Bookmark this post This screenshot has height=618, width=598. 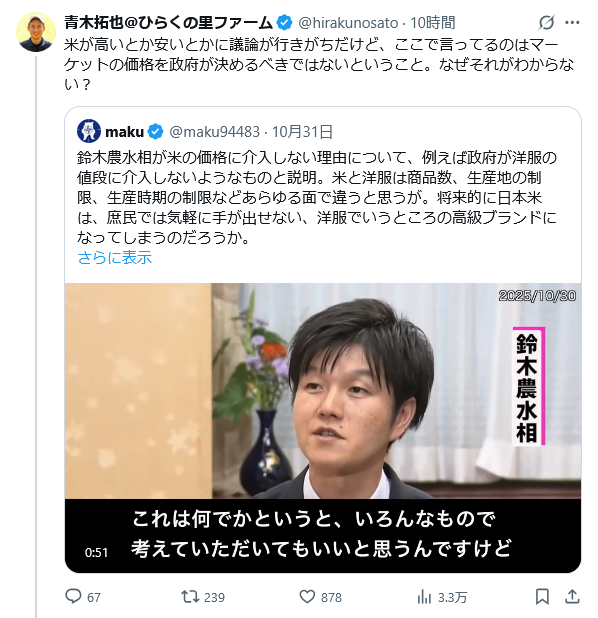(x=542, y=597)
